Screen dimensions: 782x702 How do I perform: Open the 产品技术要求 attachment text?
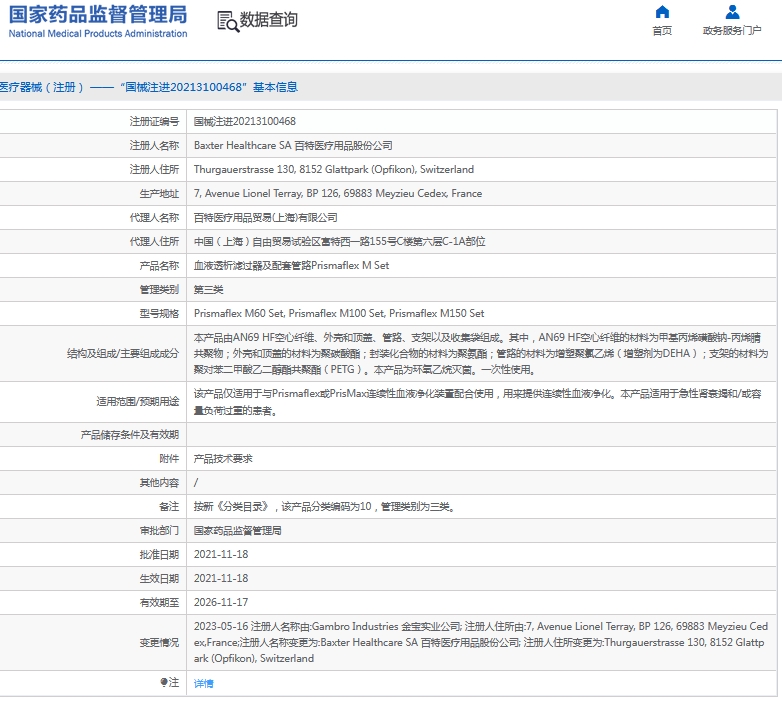coord(223,459)
